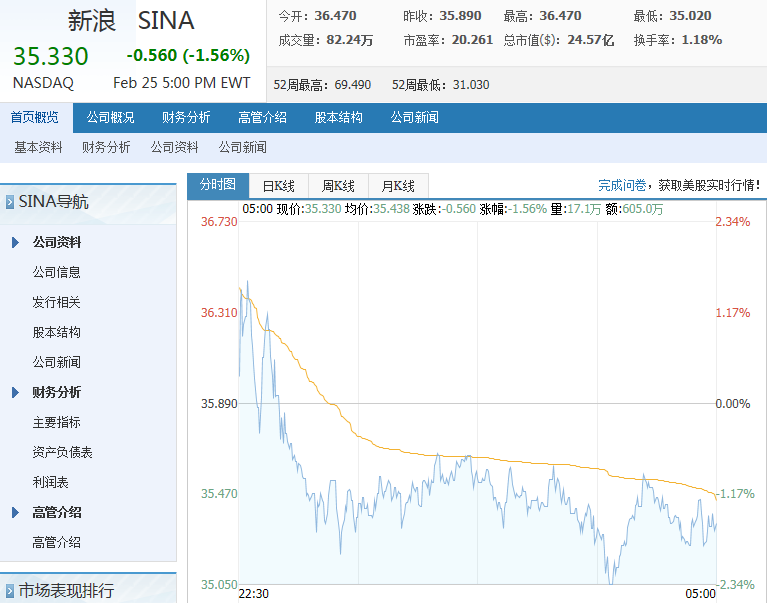Select the 周K线 chart tab
Viewport: 767px width, 603px height.
point(338,186)
